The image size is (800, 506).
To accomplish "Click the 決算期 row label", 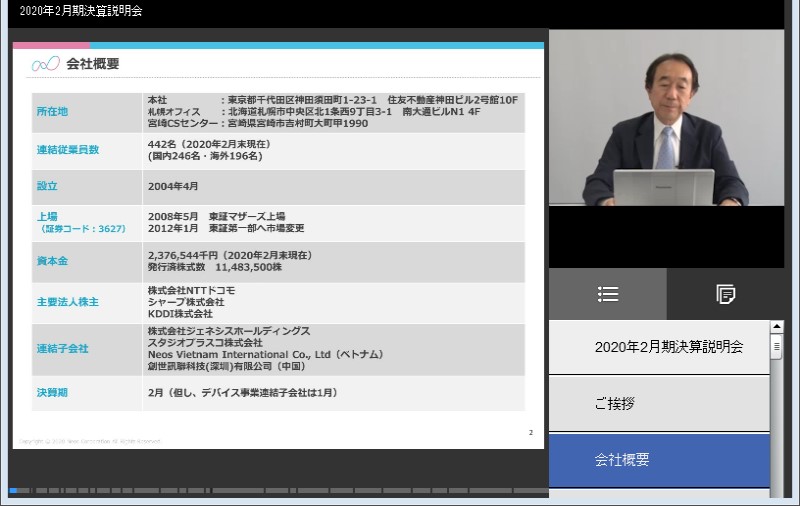I will click(x=52, y=393).
